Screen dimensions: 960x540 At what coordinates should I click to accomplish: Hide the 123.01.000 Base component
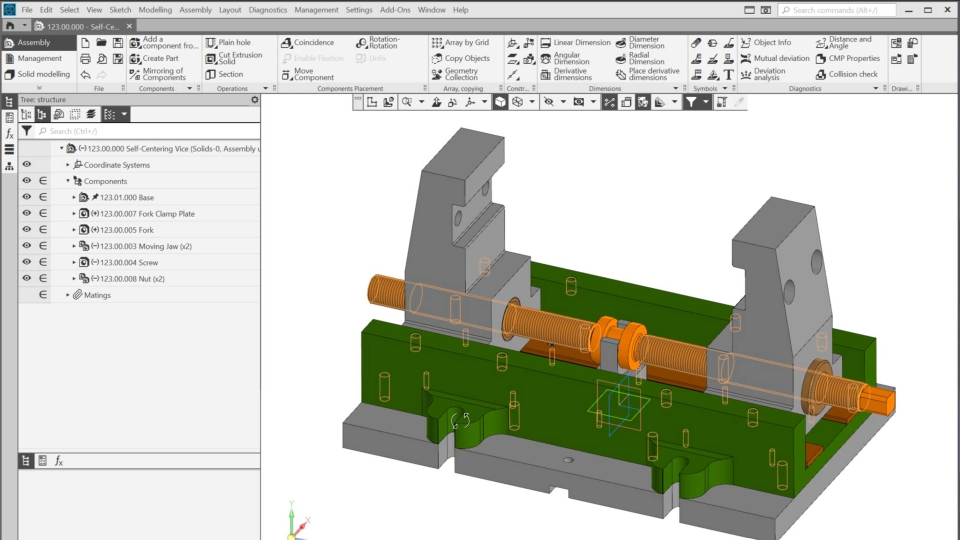[x=27, y=198]
